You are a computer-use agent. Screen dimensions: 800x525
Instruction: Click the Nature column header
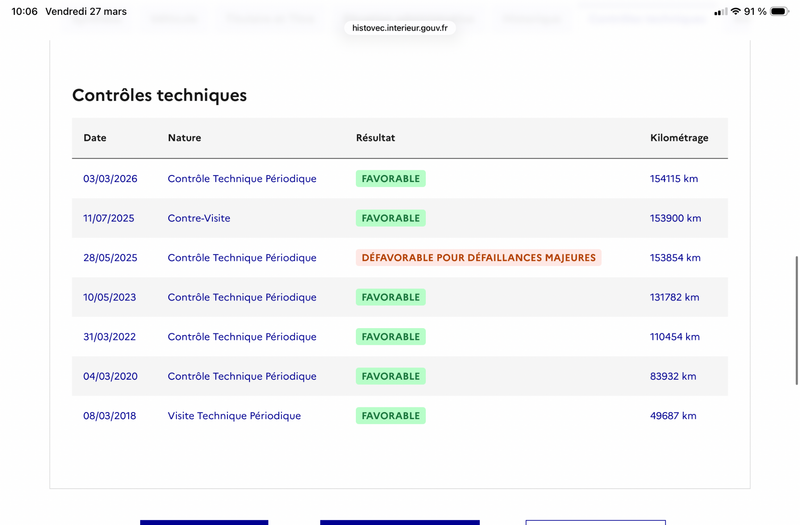(x=184, y=138)
